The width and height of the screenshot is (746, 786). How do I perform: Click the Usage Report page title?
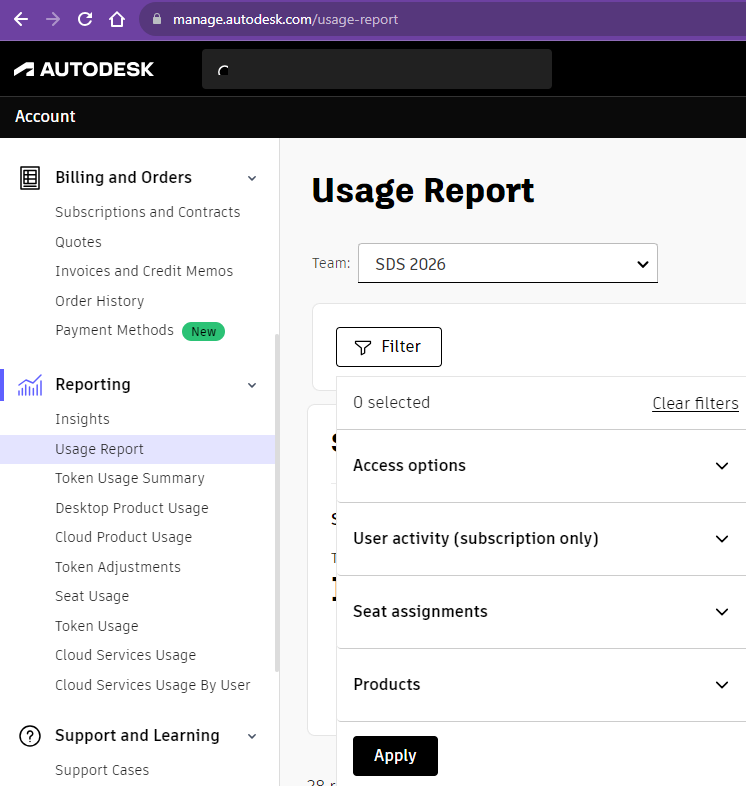click(x=423, y=191)
